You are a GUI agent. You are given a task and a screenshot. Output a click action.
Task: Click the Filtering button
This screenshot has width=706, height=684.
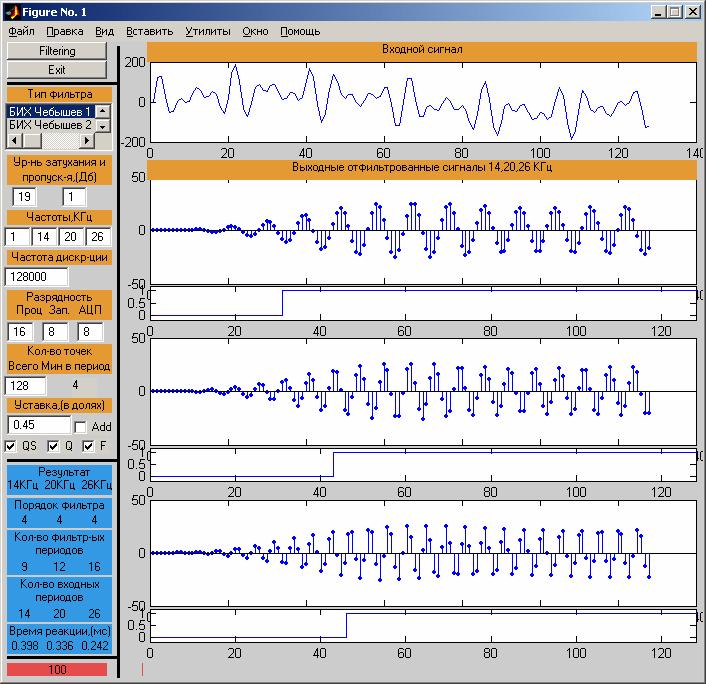(x=57, y=50)
